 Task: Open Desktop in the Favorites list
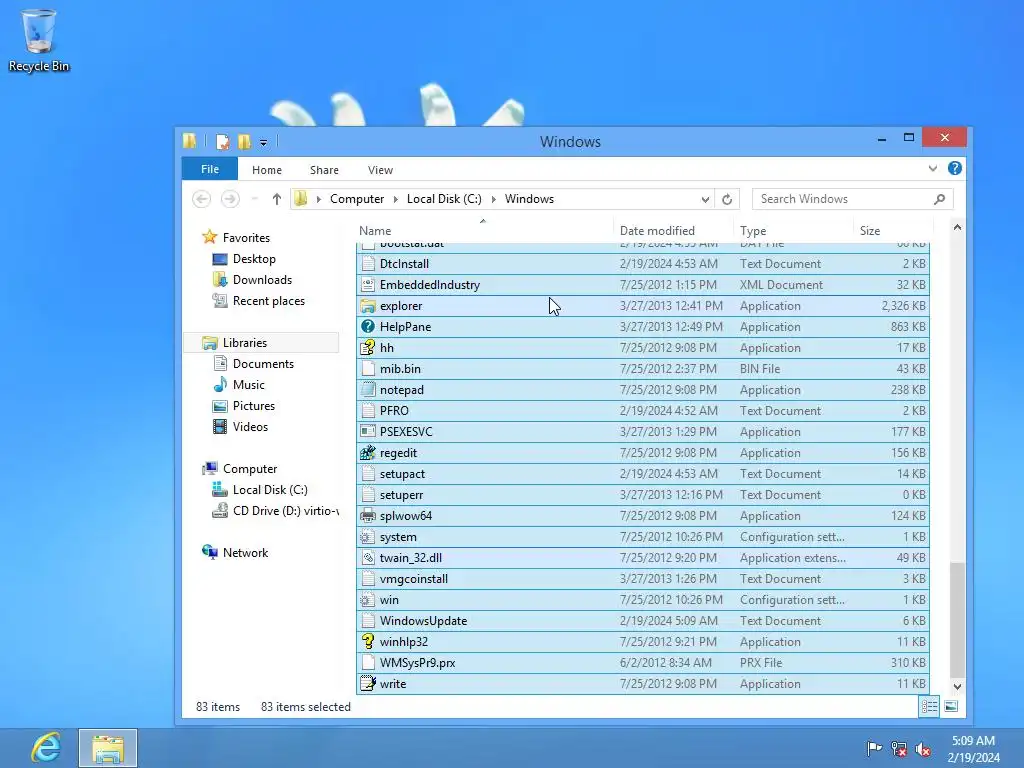pyautogui.click(x=254, y=259)
